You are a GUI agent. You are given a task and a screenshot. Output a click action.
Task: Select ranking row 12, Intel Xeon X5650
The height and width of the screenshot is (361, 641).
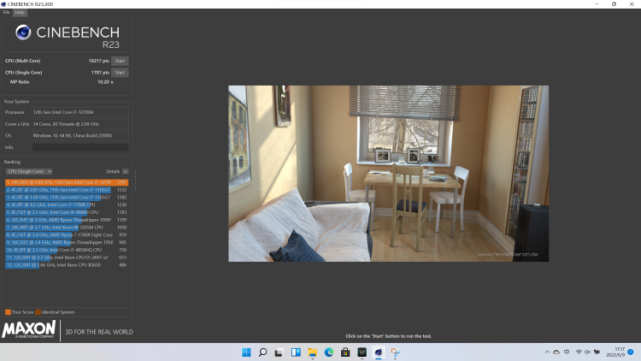point(67,265)
